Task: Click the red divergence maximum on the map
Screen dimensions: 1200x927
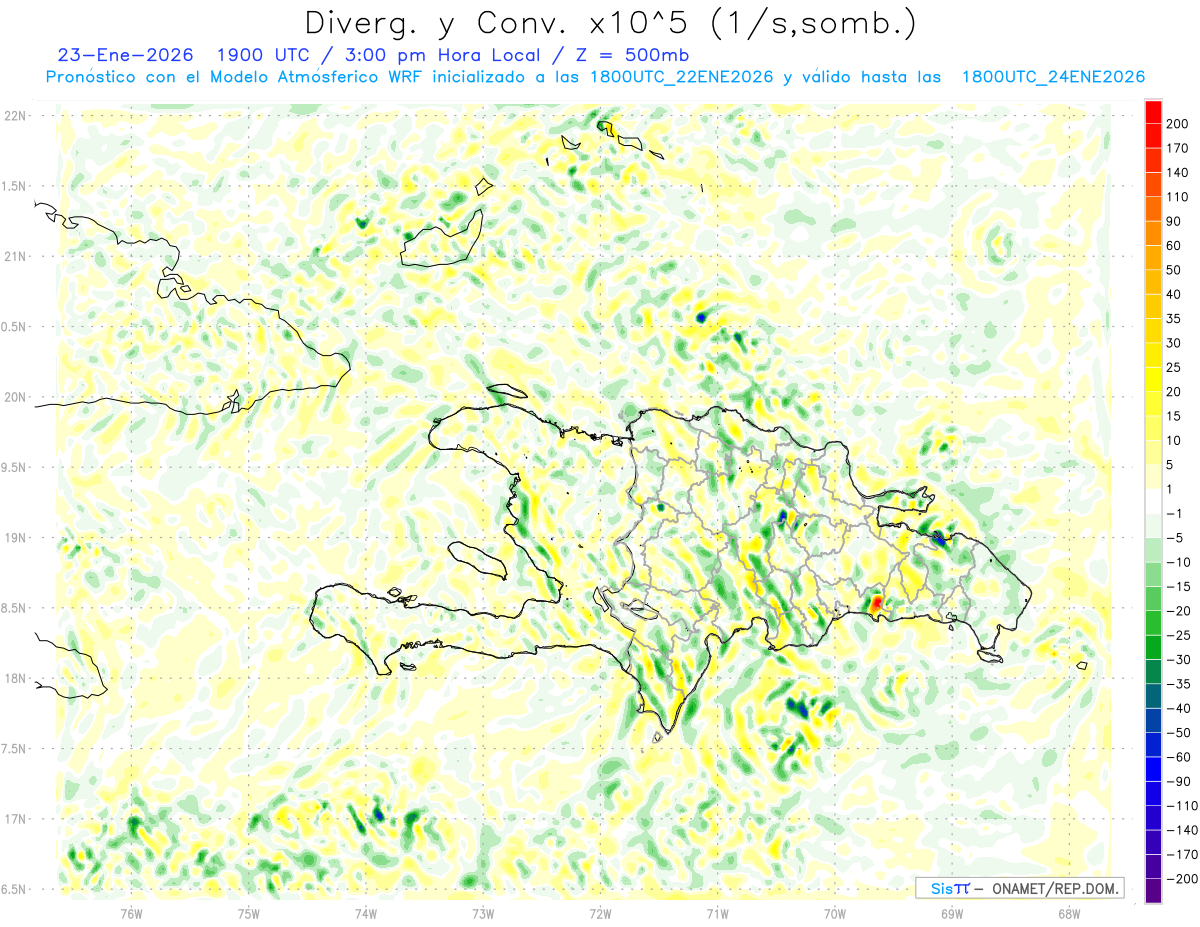Action: pyautogui.click(x=877, y=603)
